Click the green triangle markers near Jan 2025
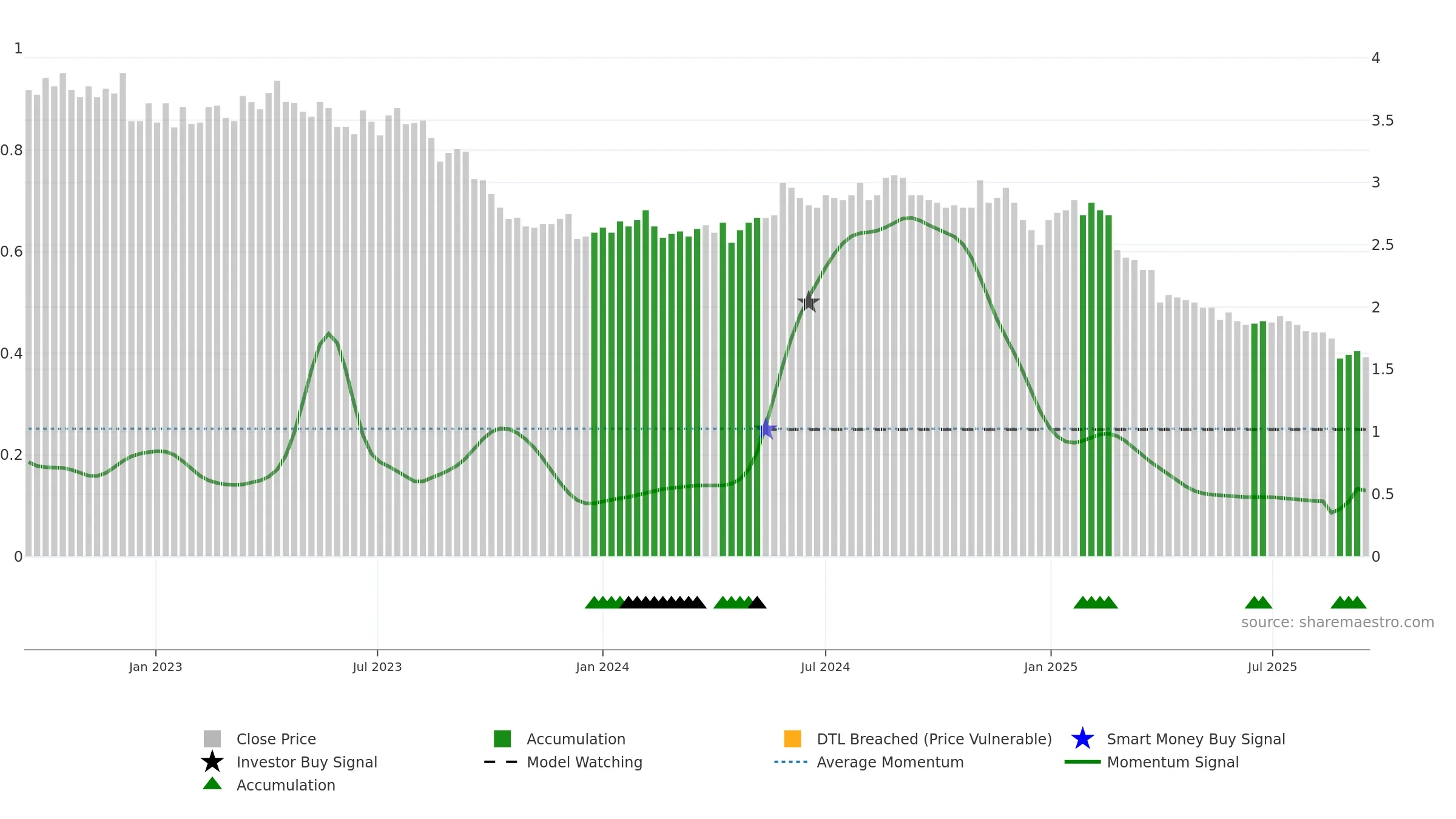Image resolution: width=1456 pixels, height=819 pixels. point(1096,602)
